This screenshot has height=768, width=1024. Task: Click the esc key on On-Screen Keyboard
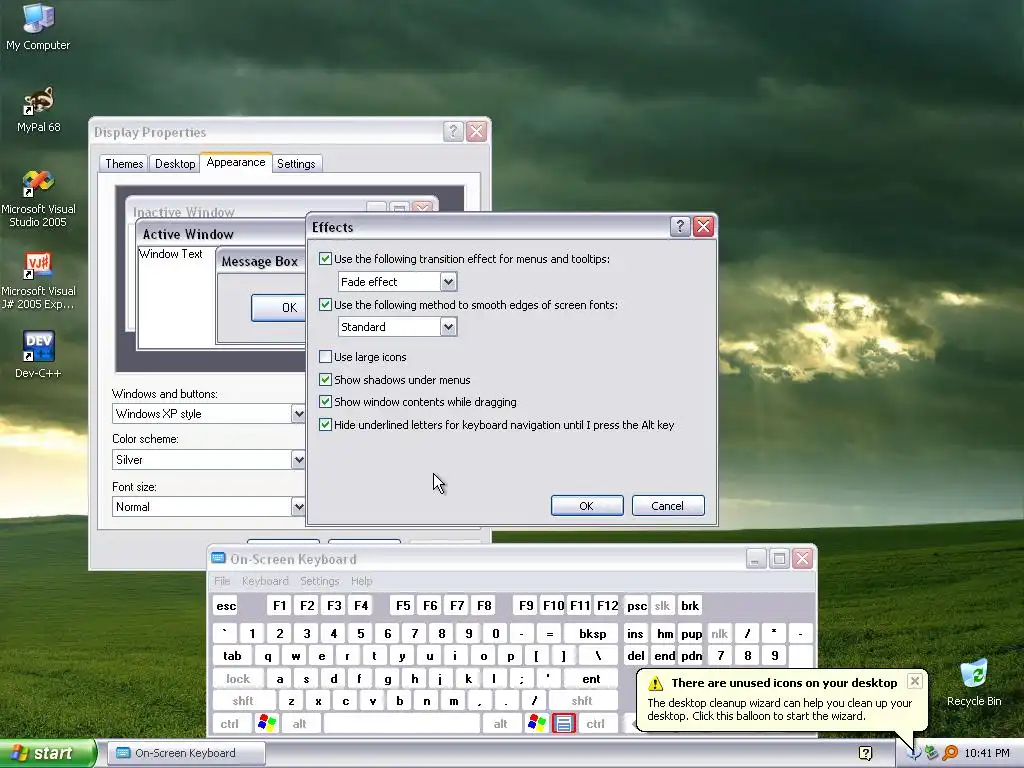(x=226, y=606)
